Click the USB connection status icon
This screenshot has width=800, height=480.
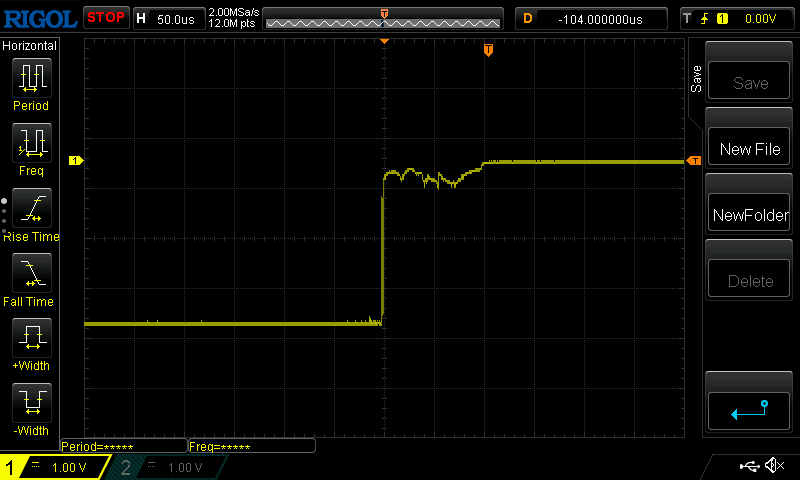coord(749,466)
